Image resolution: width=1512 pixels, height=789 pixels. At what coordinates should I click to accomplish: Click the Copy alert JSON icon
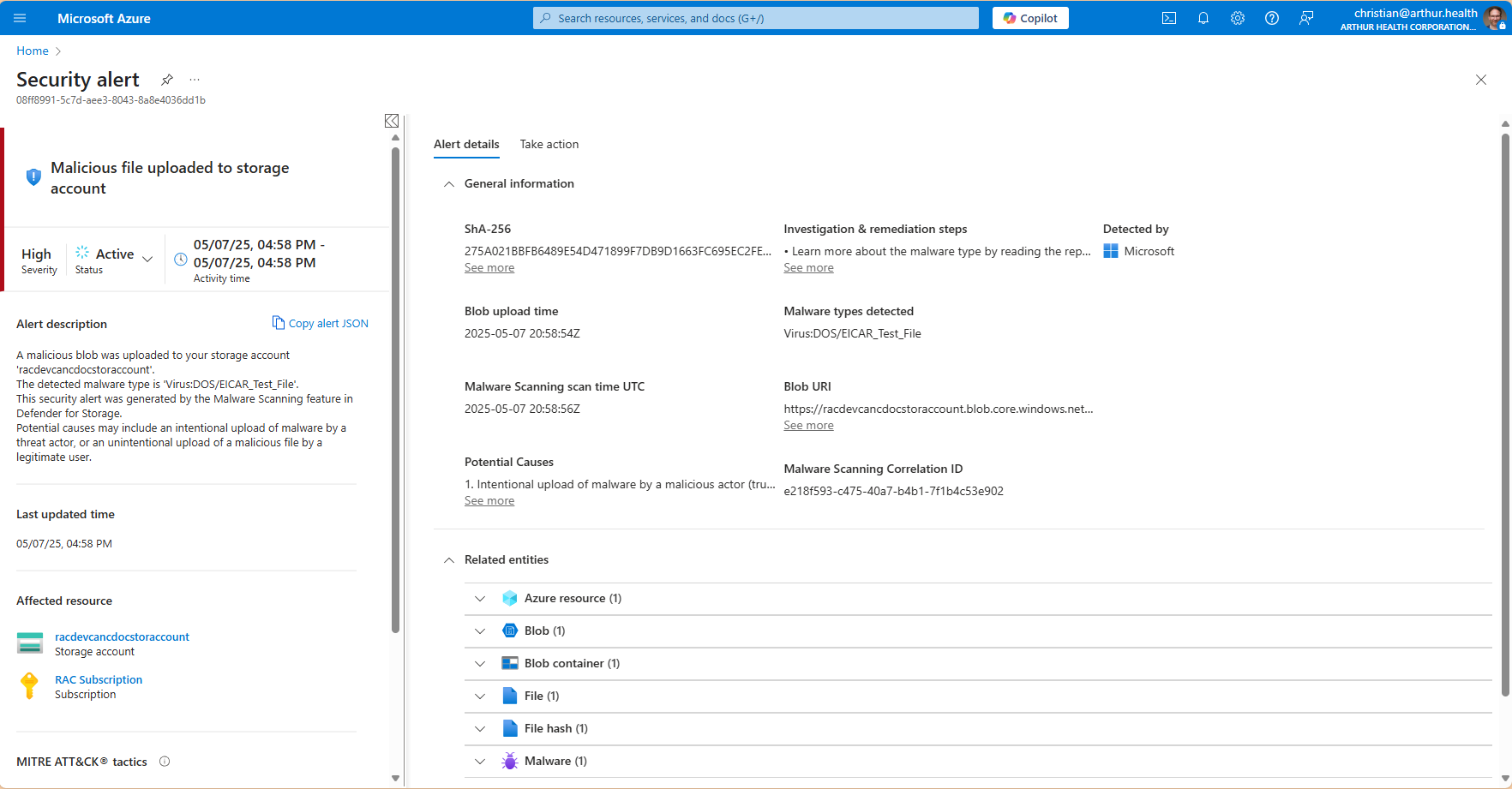coord(278,323)
